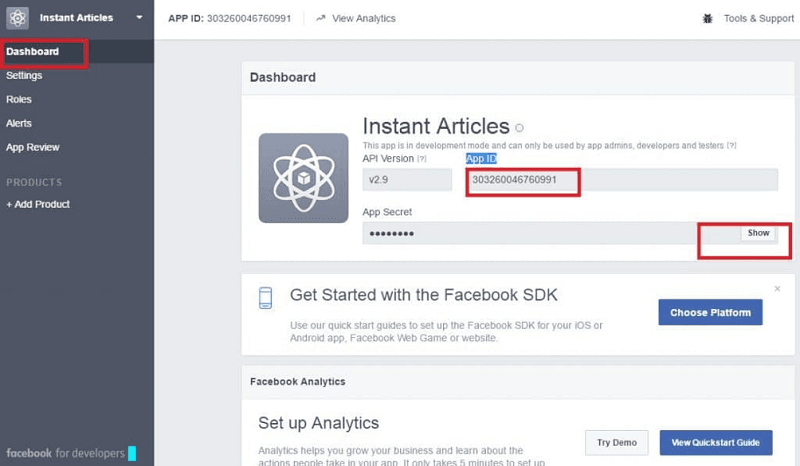Click + Add Product in sidebar
800x466 pixels.
38,204
